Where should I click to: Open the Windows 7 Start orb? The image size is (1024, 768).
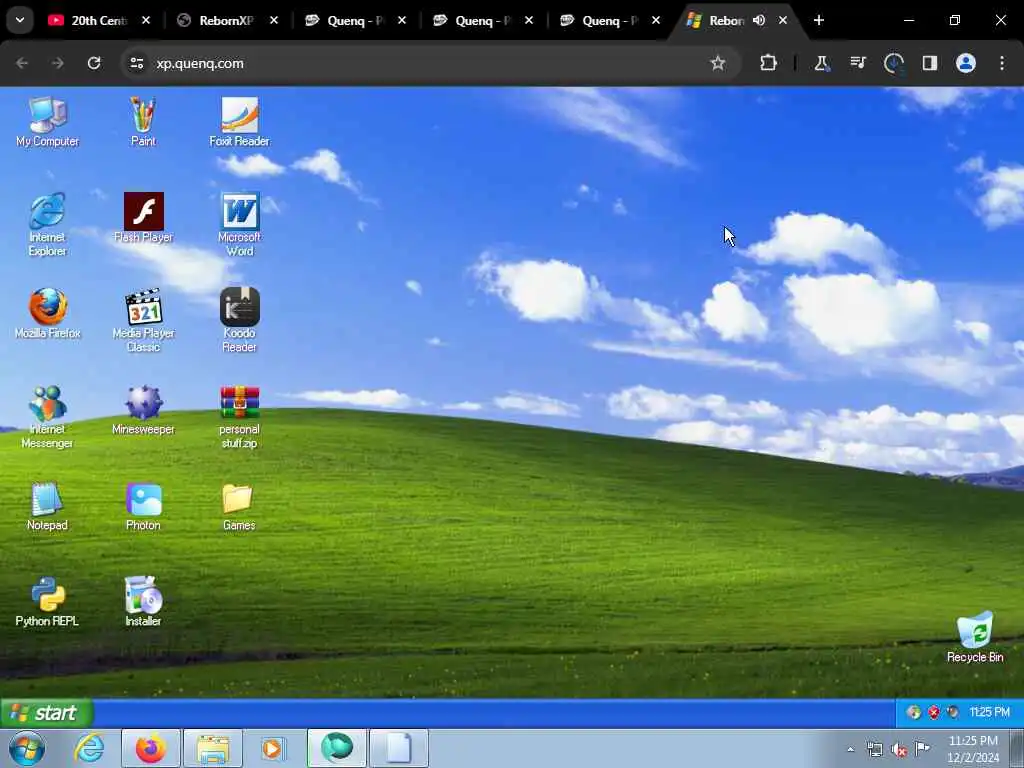pyautogui.click(x=27, y=748)
